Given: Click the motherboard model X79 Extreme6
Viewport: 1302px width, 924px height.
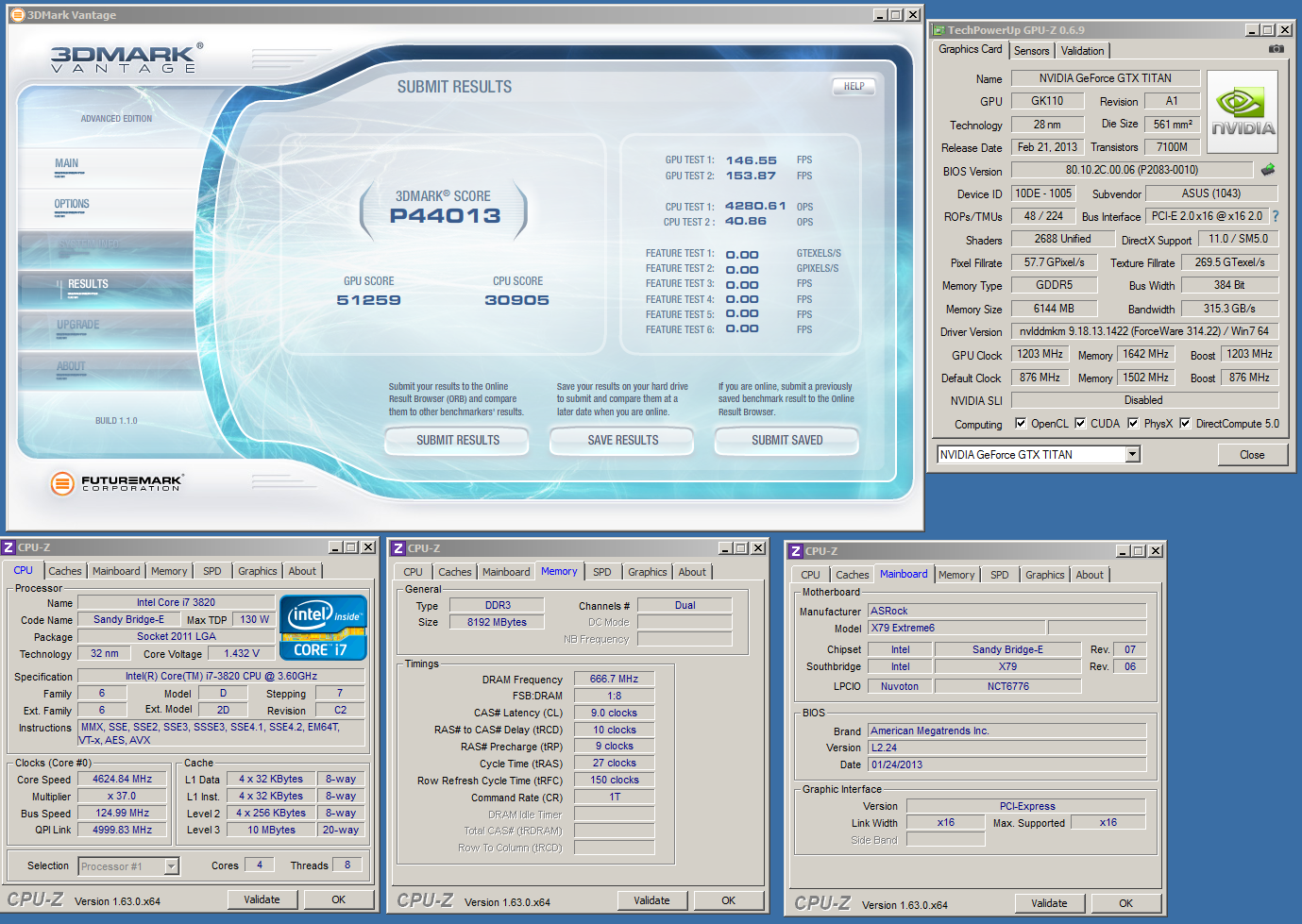Looking at the screenshot, I should (x=956, y=628).
